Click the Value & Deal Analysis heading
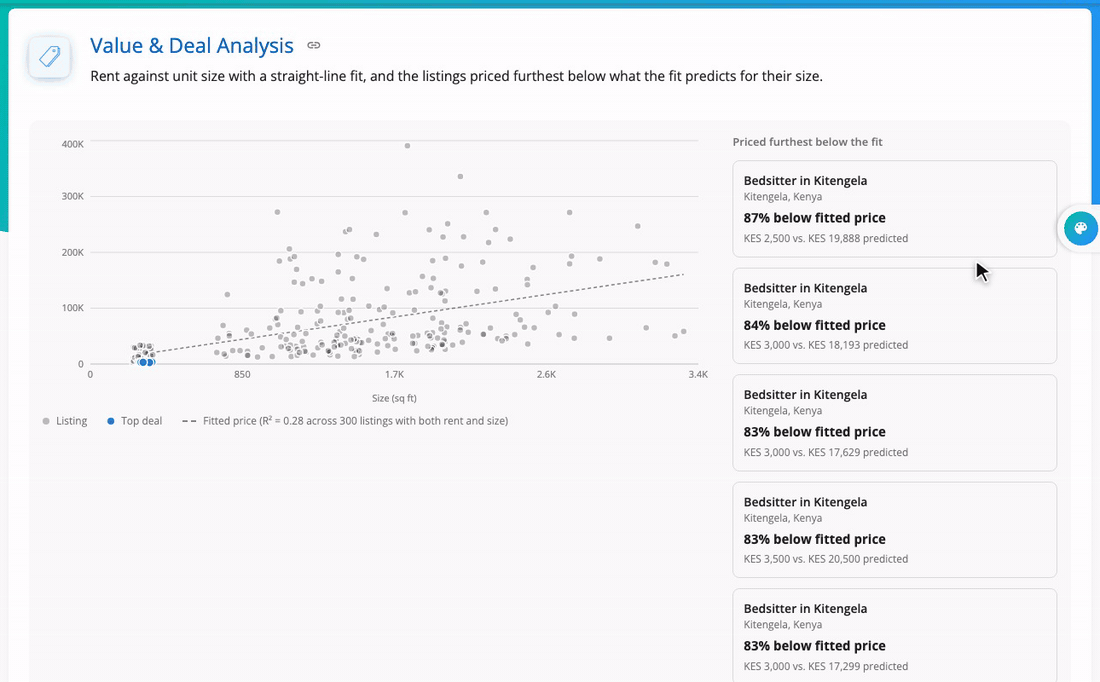Viewport: 1100px width, 682px height. [192, 46]
